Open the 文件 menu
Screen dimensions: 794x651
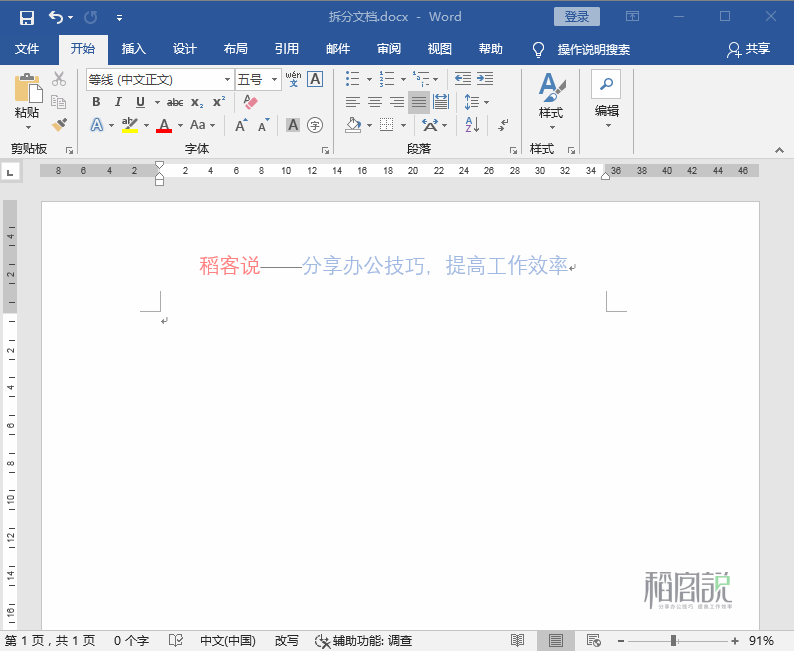point(27,49)
